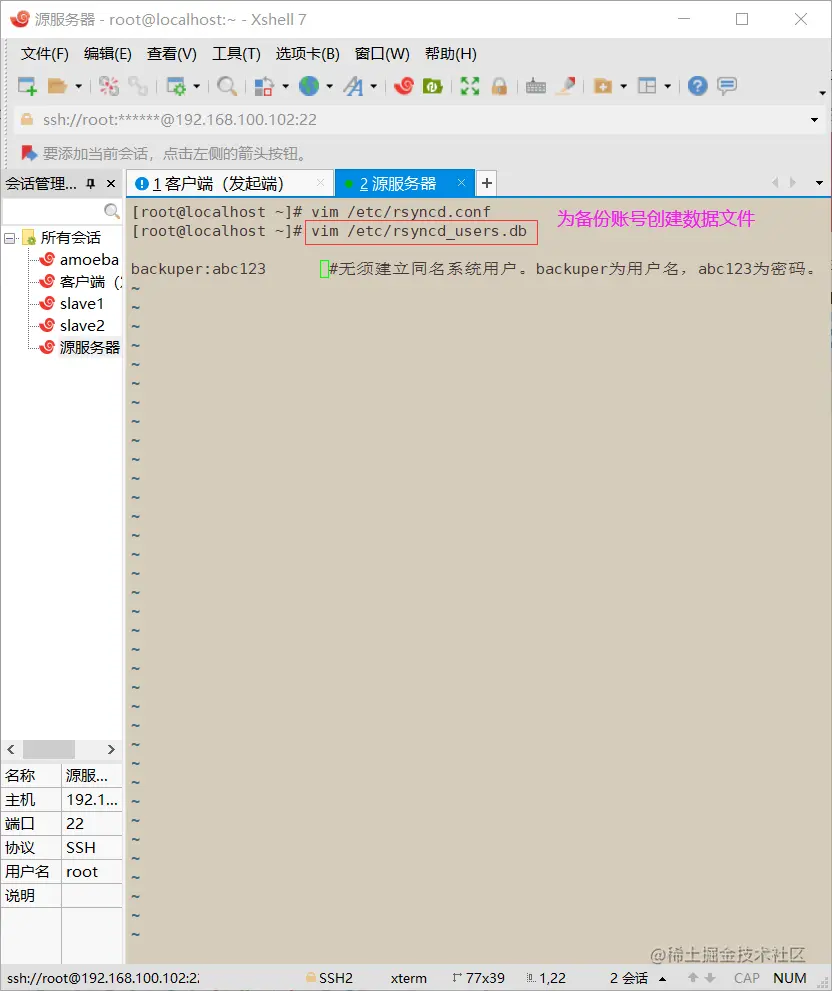Viewport: 832px width, 991px height.
Task: Click the Find magnifier toolbar icon
Action: pyautogui.click(x=226, y=86)
